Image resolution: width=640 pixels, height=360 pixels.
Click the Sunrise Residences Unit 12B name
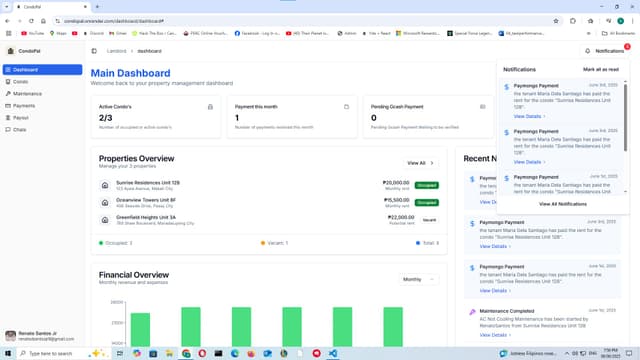148,183
